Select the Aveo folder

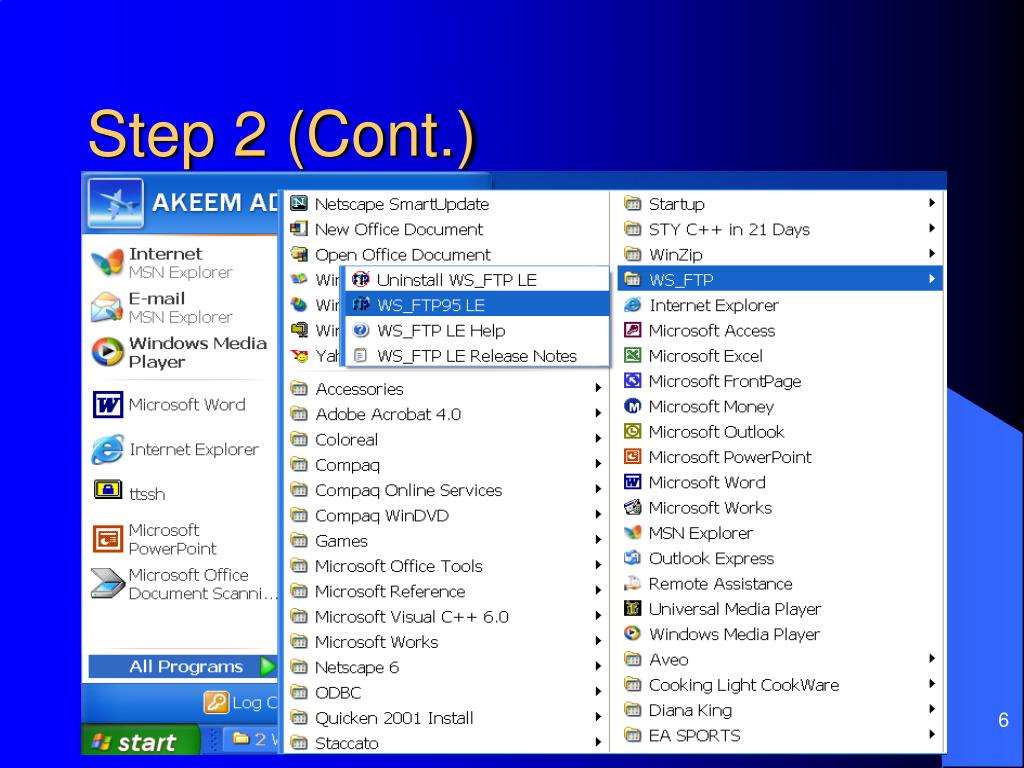[780, 659]
